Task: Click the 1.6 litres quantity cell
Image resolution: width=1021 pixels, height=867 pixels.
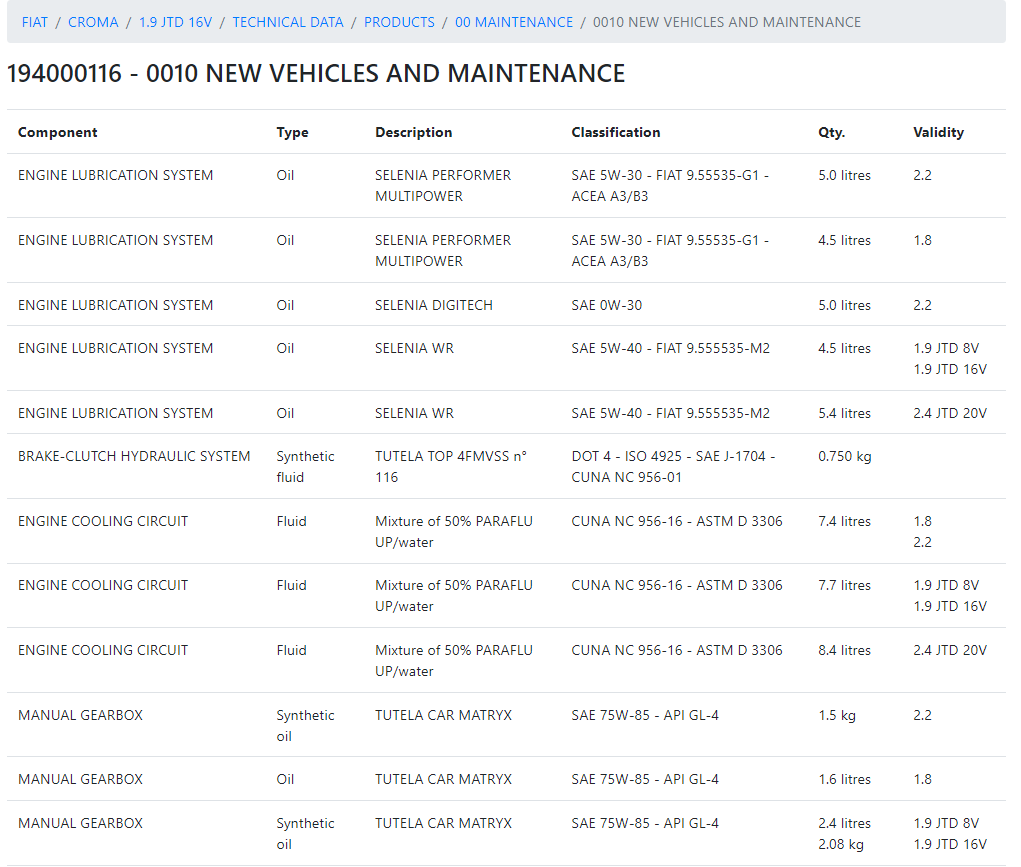Action: click(845, 779)
